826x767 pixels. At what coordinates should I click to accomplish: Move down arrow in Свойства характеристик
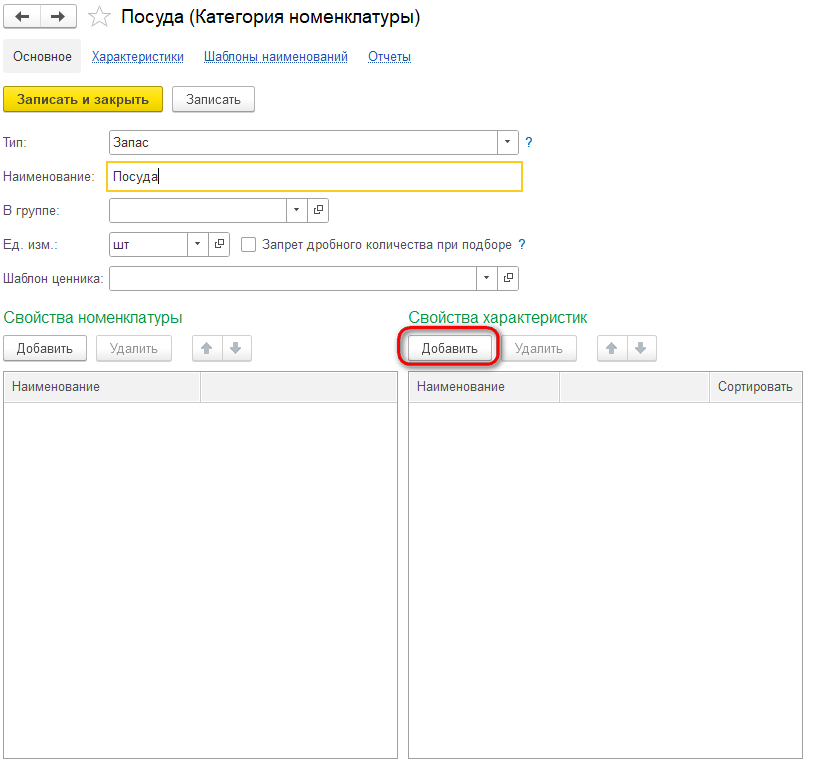[x=641, y=348]
